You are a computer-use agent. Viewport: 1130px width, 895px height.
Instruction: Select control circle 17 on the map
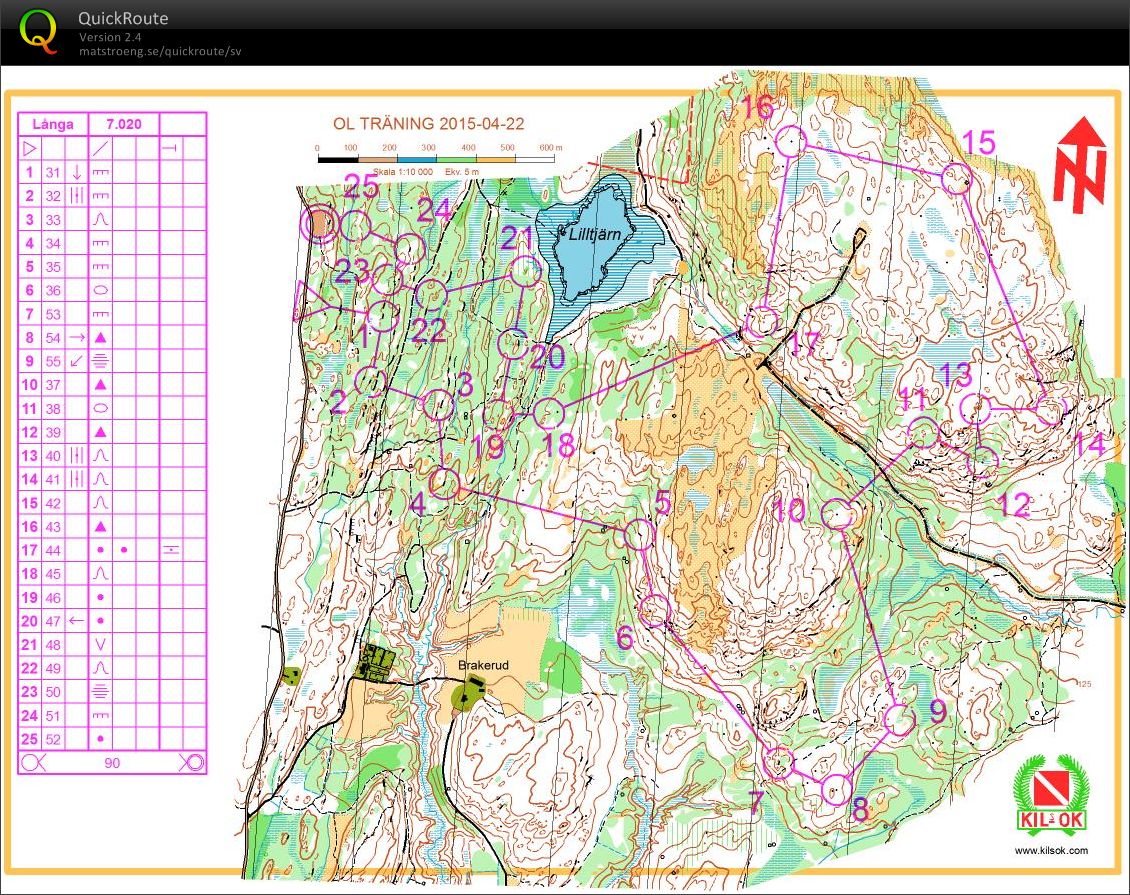[x=761, y=322]
